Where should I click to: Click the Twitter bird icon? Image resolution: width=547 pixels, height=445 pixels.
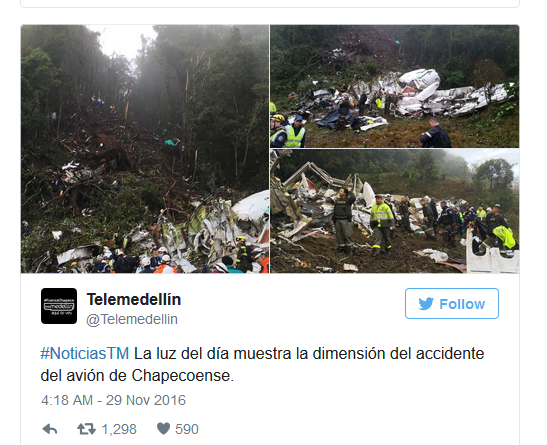pyautogui.click(x=426, y=304)
